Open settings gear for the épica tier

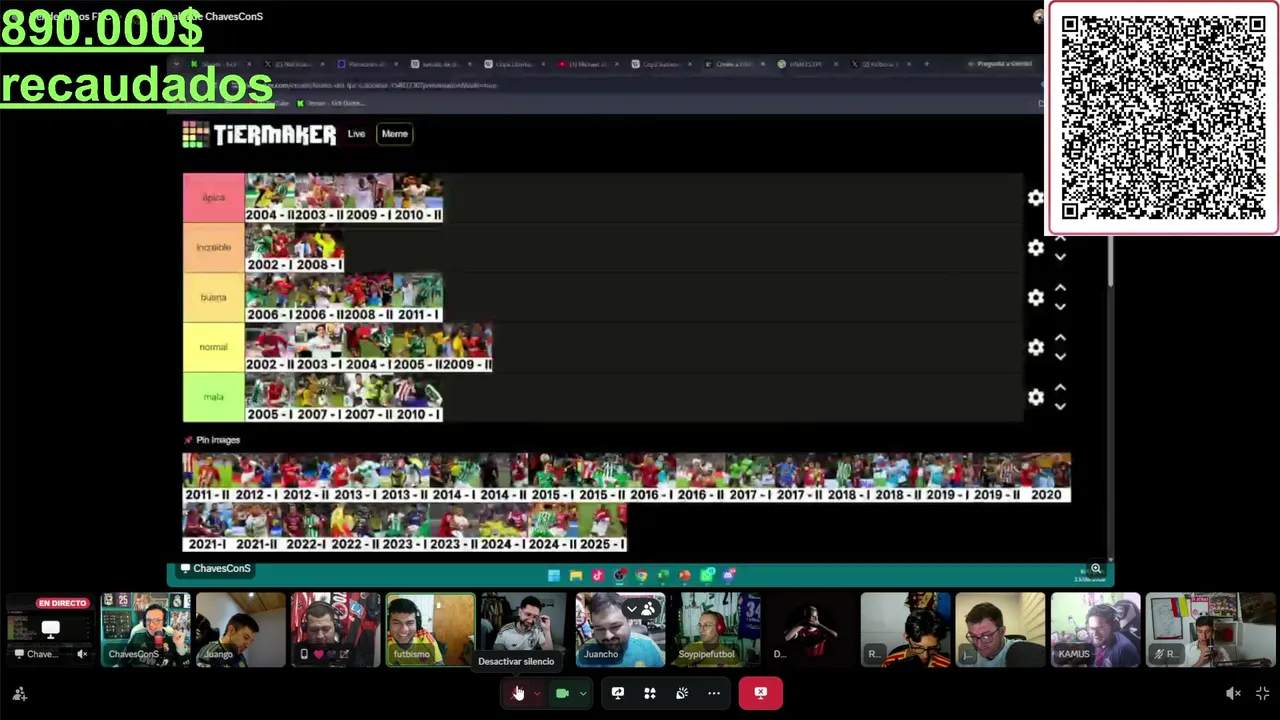pyautogui.click(x=1036, y=198)
